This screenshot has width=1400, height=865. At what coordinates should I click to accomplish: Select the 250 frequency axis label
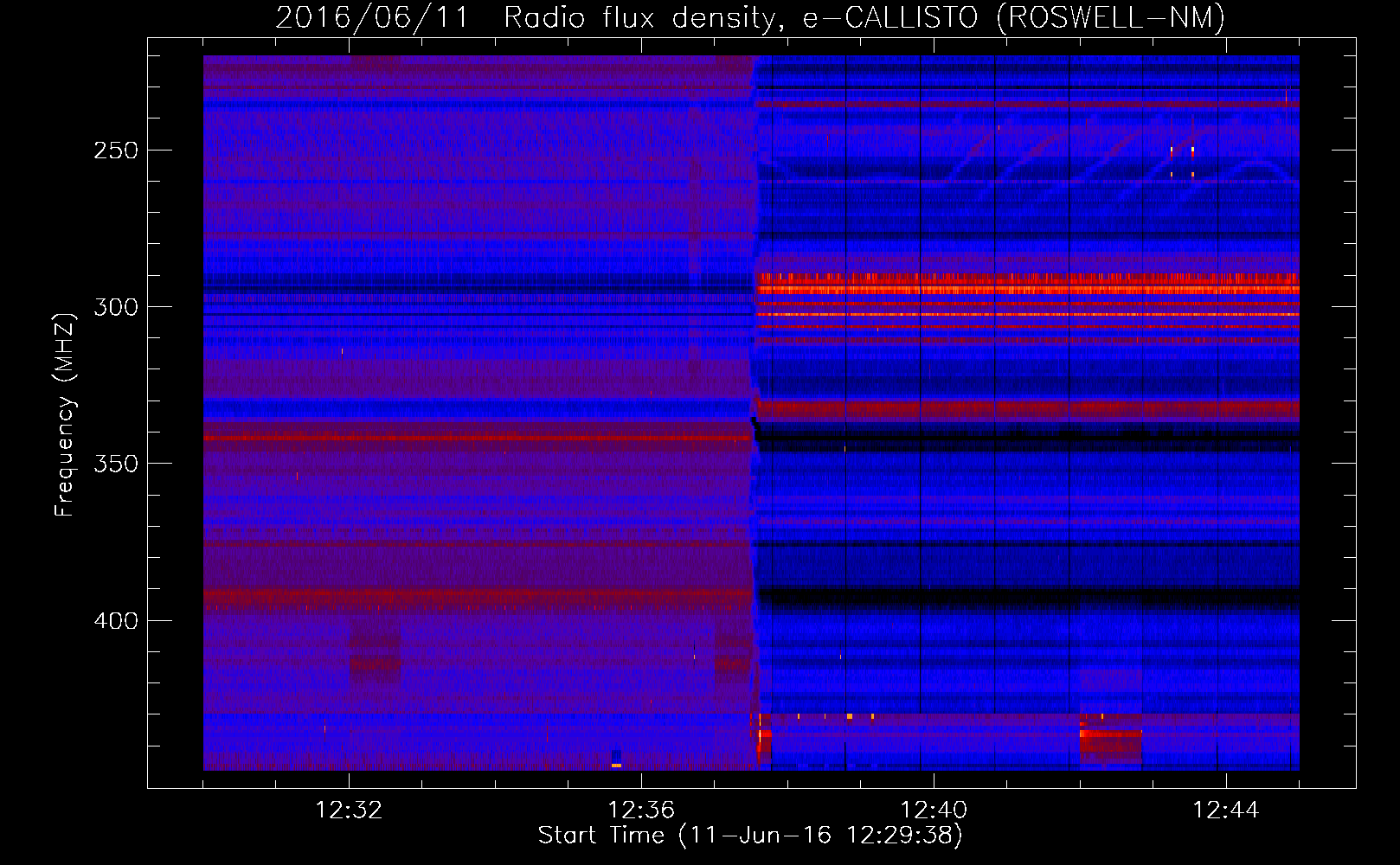[116, 151]
